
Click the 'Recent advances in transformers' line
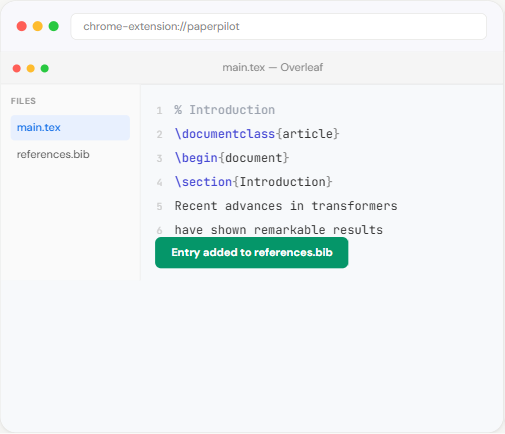(x=286, y=206)
